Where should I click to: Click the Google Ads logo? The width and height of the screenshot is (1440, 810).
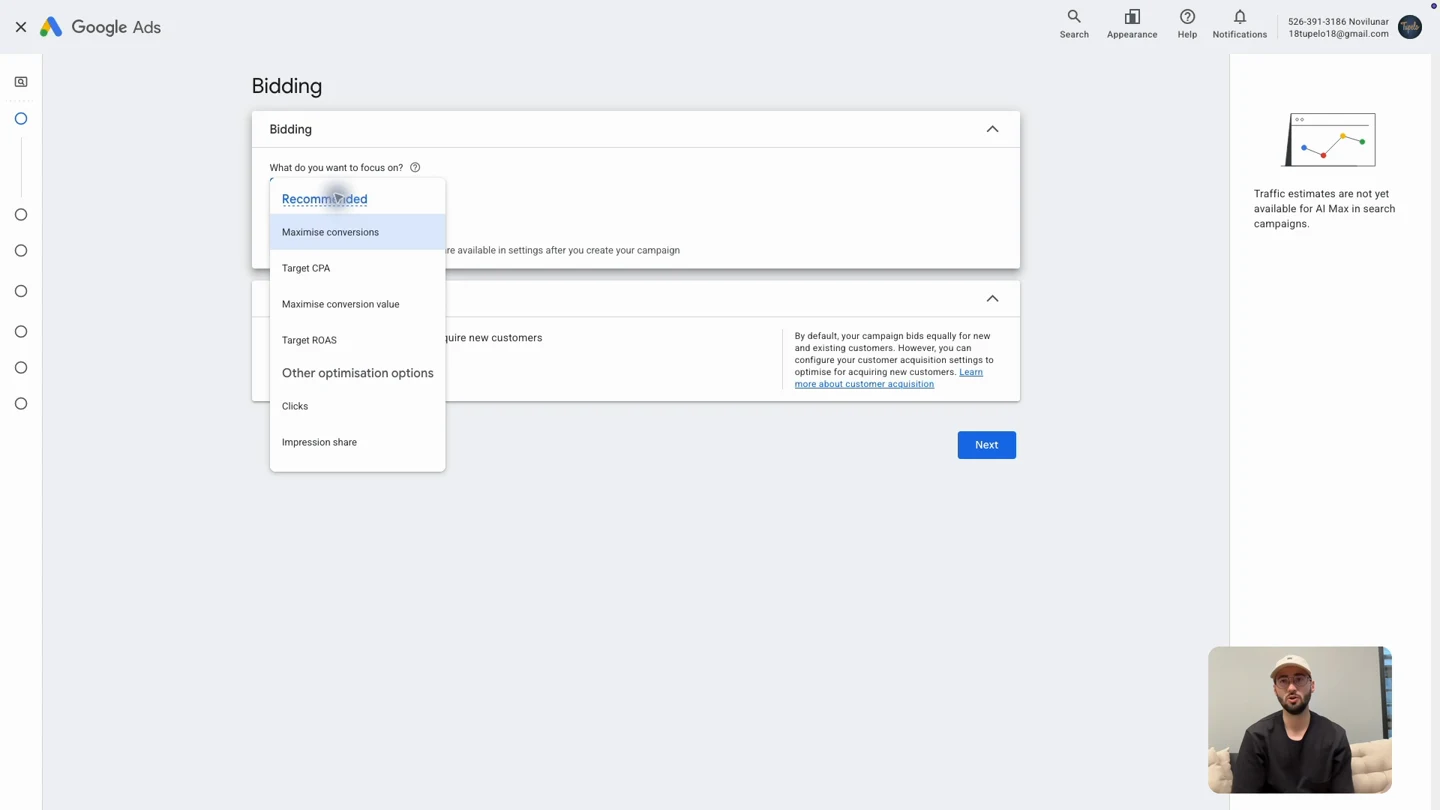click(x=100, y=27)
